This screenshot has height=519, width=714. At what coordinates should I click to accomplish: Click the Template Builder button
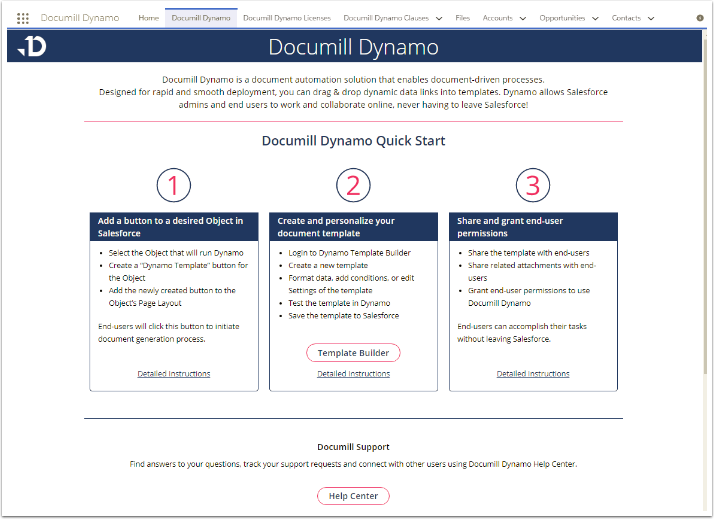point(353,353)
